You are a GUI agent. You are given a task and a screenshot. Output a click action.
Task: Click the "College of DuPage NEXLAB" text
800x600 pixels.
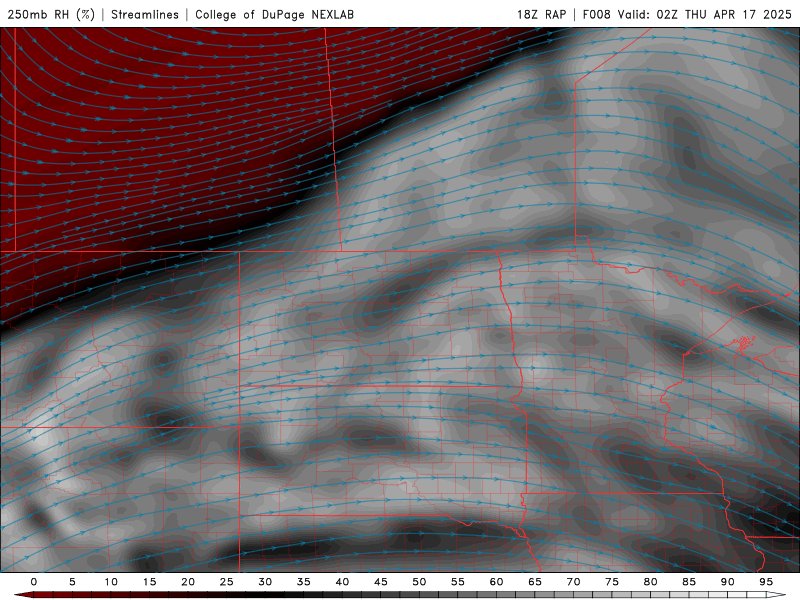tap(274, 14)
